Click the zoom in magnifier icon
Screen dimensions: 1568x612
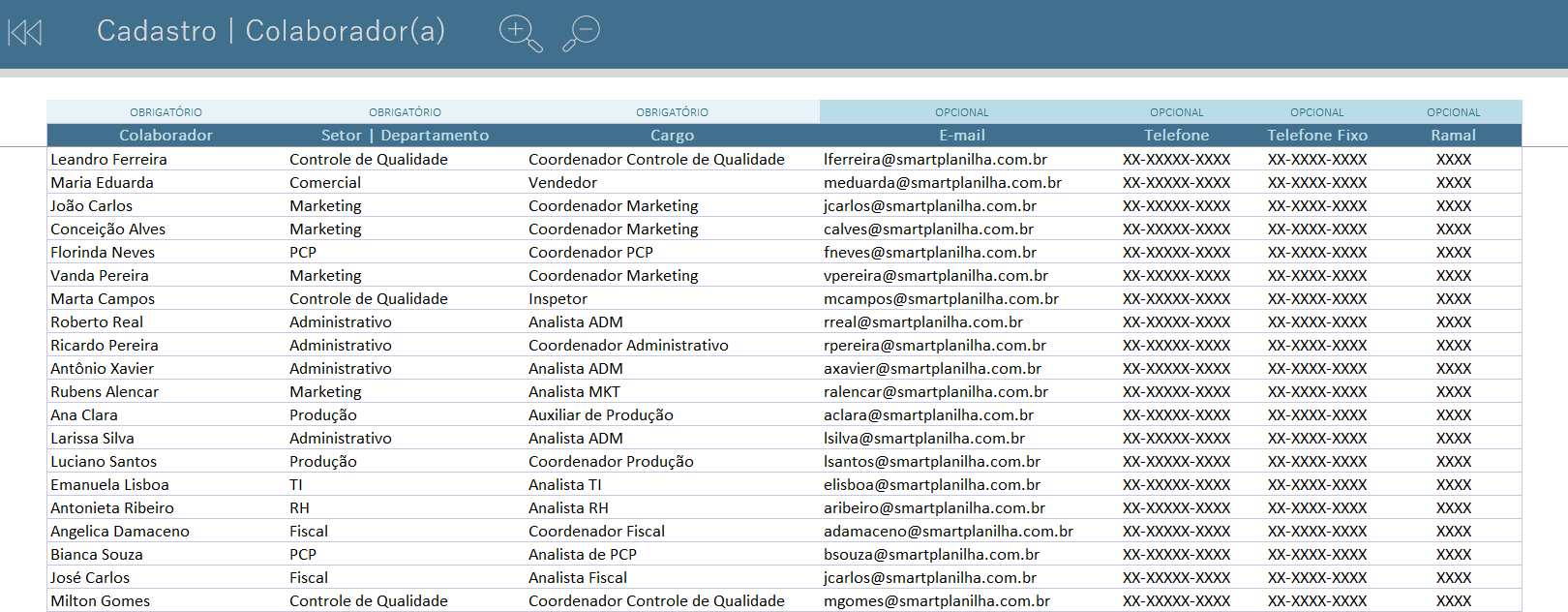[x=519, y=32]
